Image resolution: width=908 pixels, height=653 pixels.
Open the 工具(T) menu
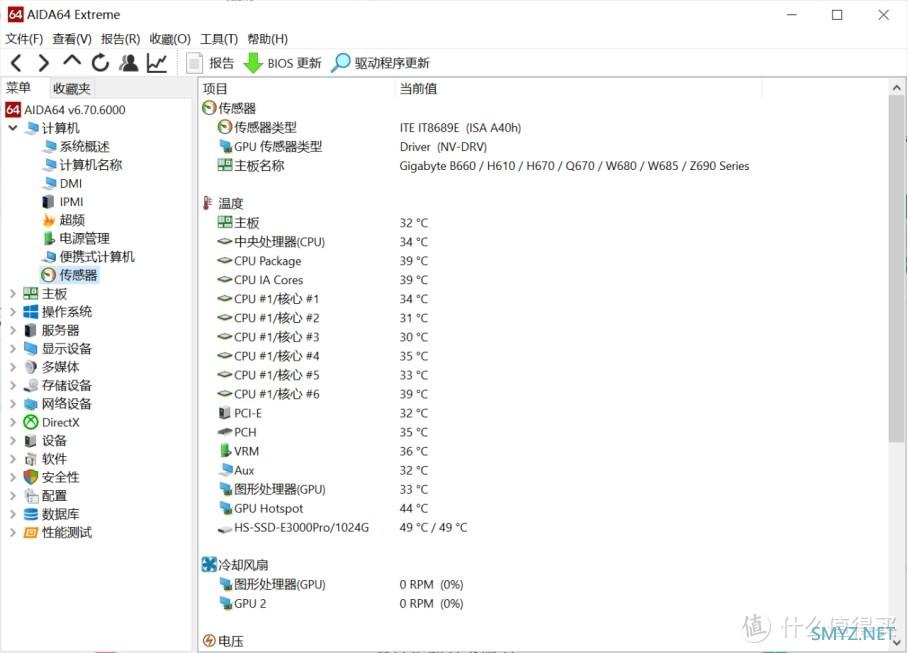pyautogui.click(x=219, y=39)
